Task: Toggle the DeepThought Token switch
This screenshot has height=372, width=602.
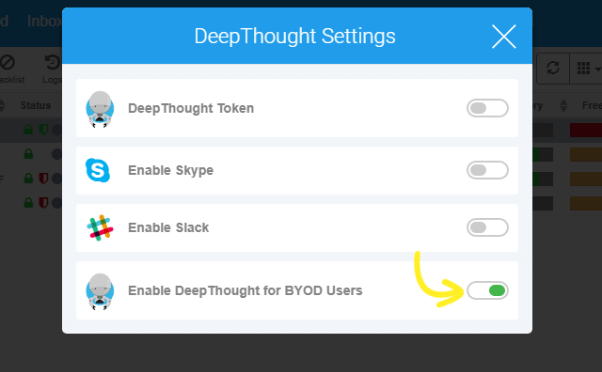Action: pyautogui.click(x=488, y=108)
